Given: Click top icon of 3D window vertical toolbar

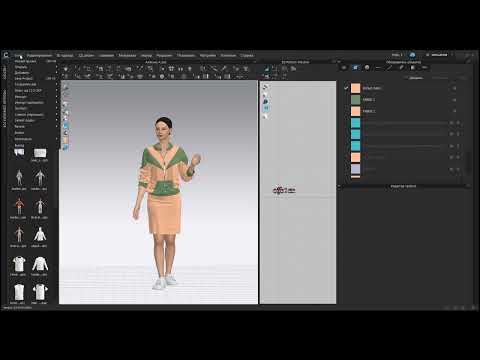Looking at the screenshot, I should click(x=66, y=88).
